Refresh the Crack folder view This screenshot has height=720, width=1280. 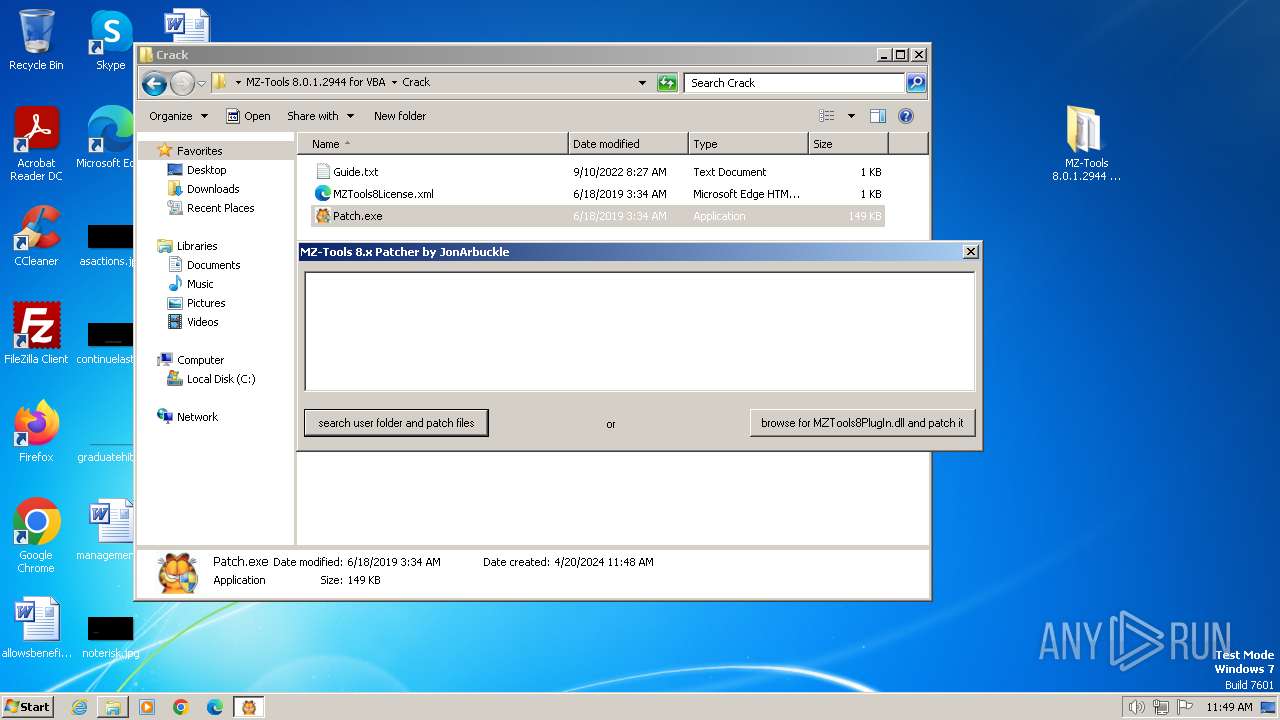(x=667, y=83)
